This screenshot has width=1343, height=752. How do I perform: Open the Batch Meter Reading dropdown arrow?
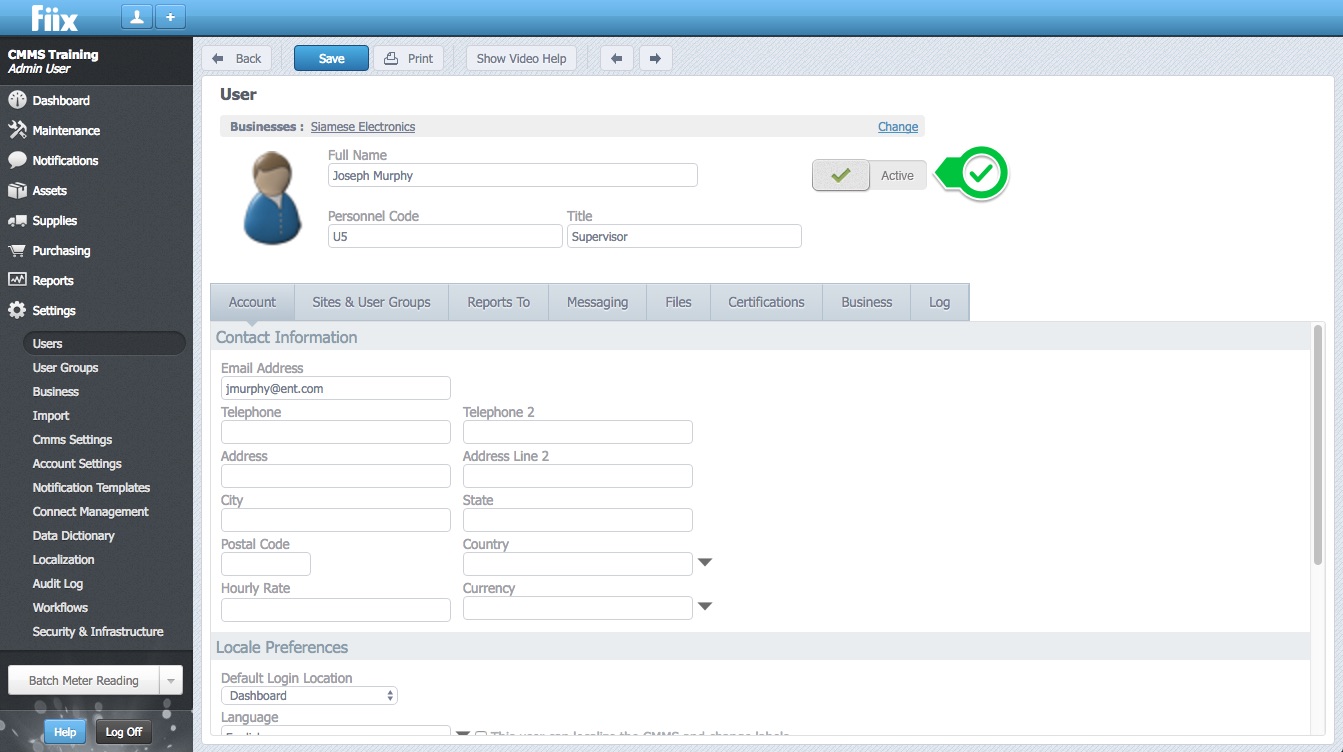[x=170, y=680]
